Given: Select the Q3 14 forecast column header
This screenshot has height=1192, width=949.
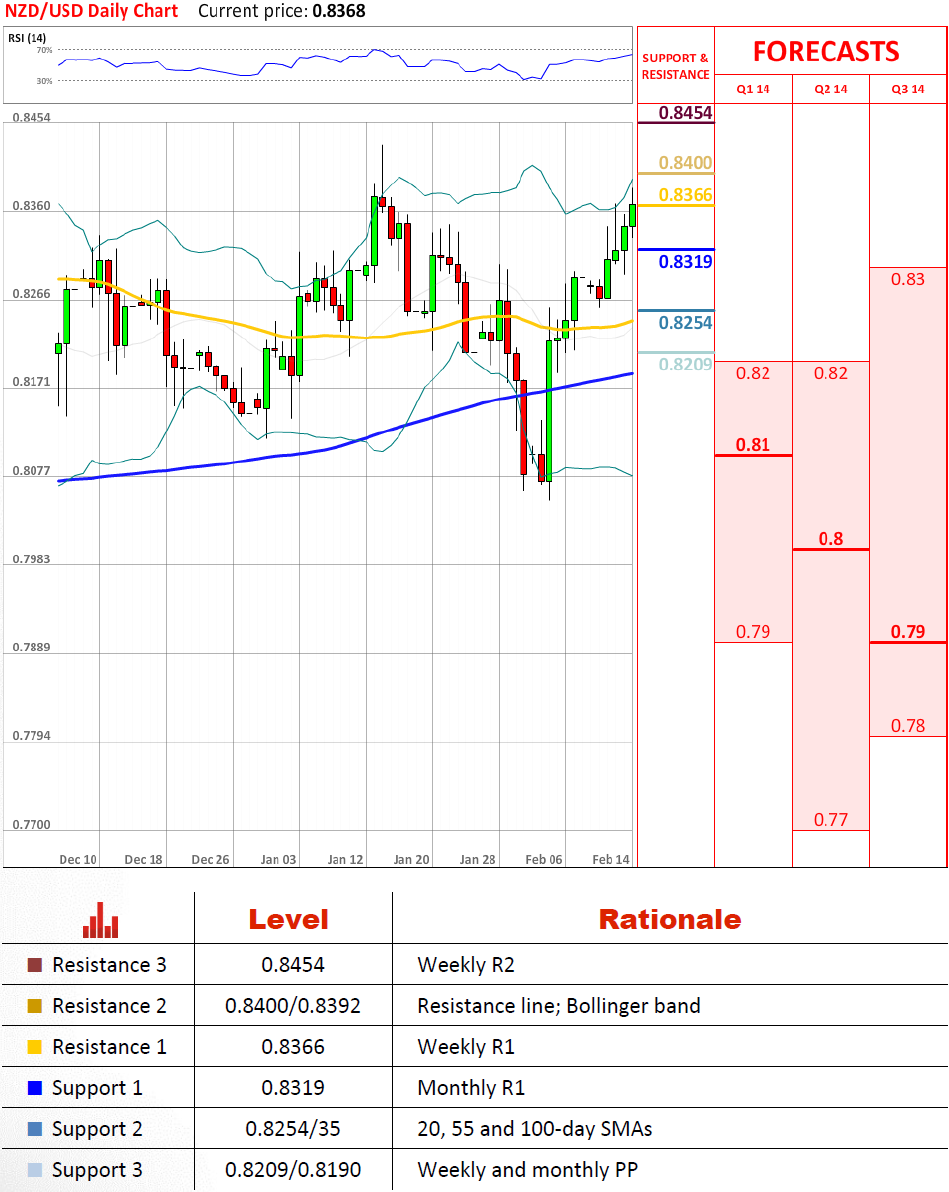Looking at the screenshot, I should coord(908,89).
